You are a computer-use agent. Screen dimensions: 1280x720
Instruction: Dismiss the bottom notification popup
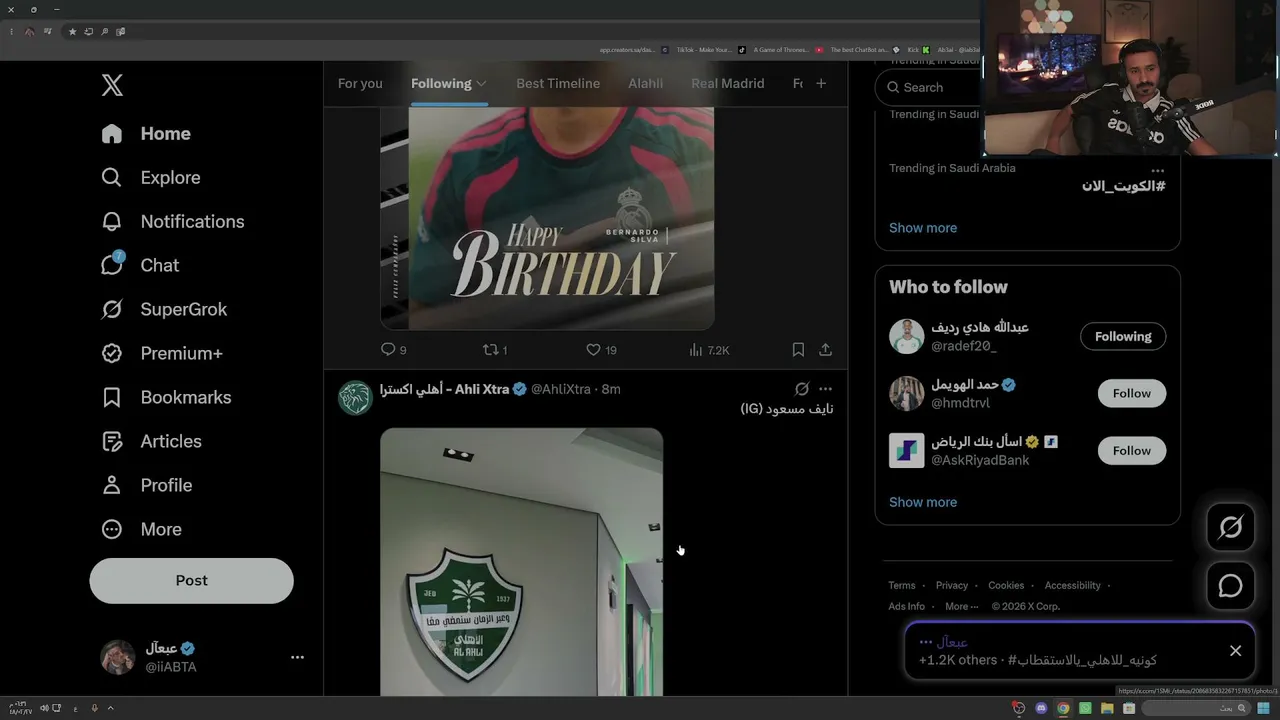coord(1236,650)
